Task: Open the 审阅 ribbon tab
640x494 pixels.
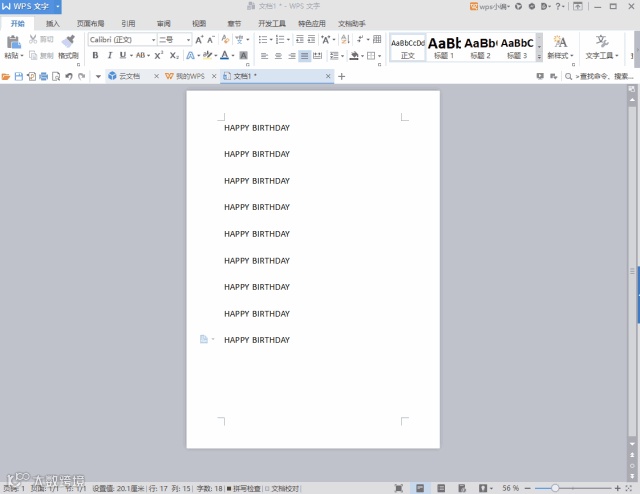Action: coord(163,24)
